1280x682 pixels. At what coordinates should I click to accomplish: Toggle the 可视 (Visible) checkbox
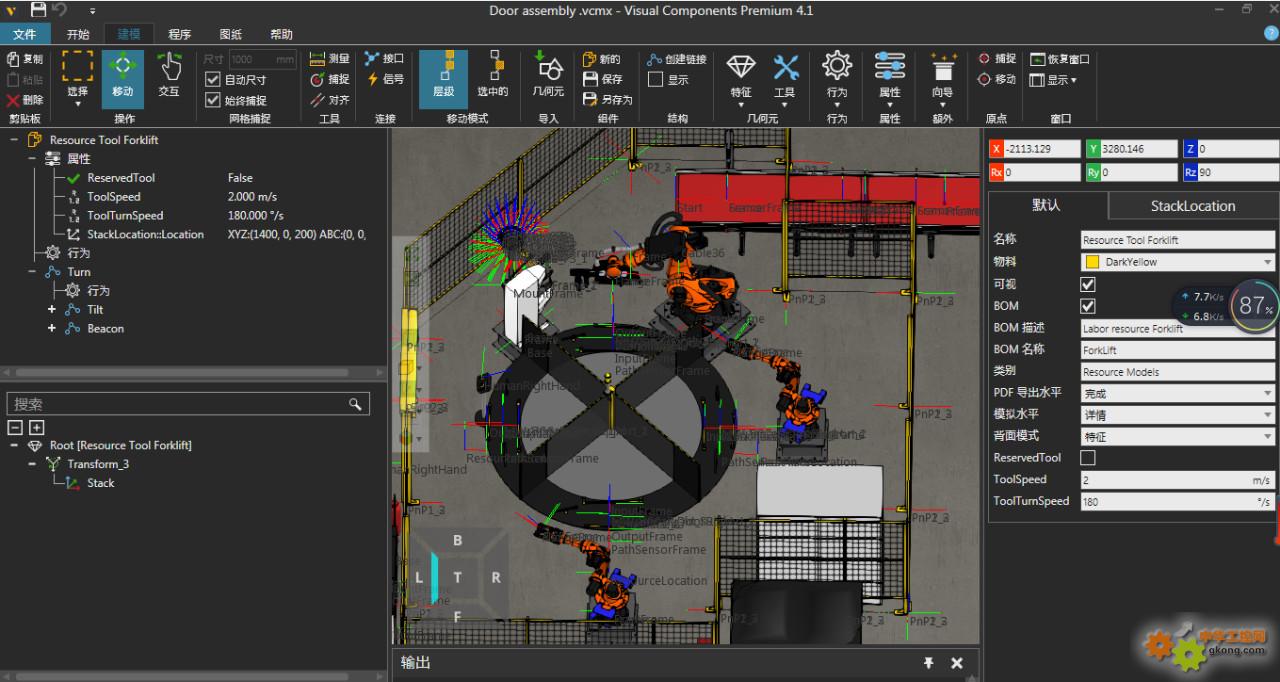click(1088, 285)
